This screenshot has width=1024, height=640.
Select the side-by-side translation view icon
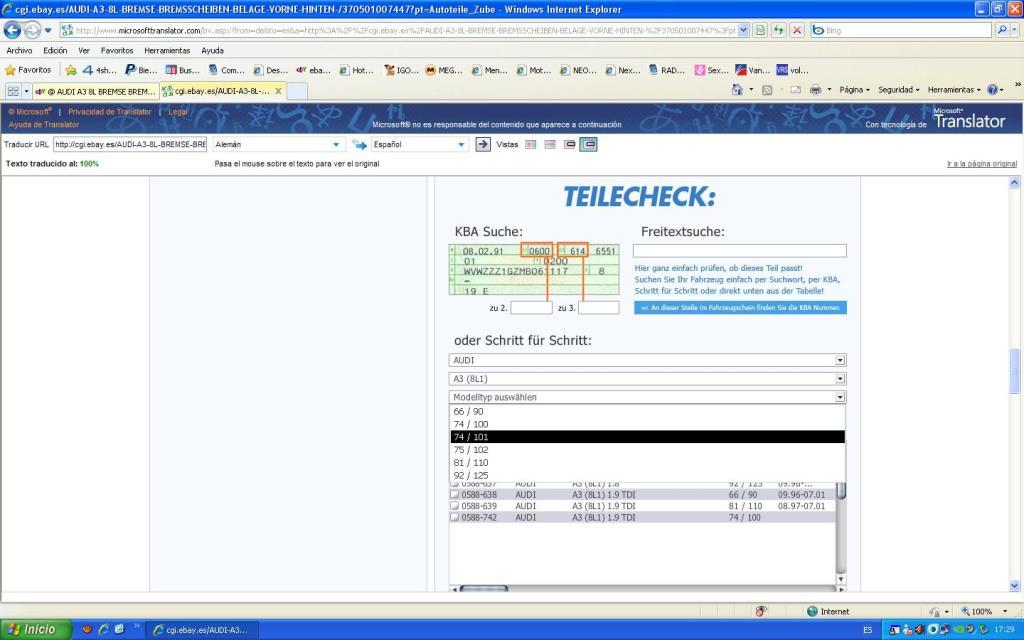coord(530,144)
